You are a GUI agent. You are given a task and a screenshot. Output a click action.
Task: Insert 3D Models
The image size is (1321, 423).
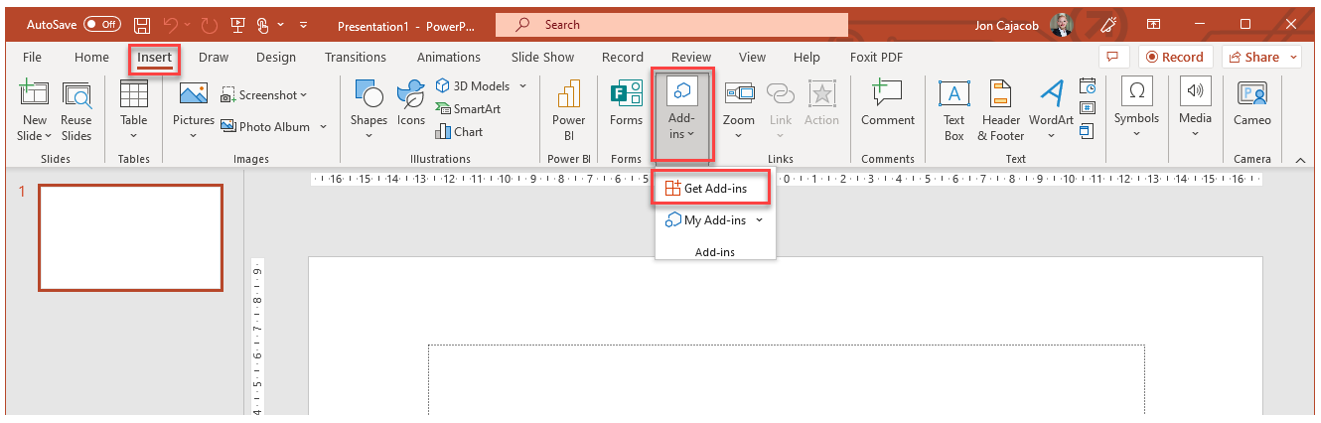click(472, 87)
